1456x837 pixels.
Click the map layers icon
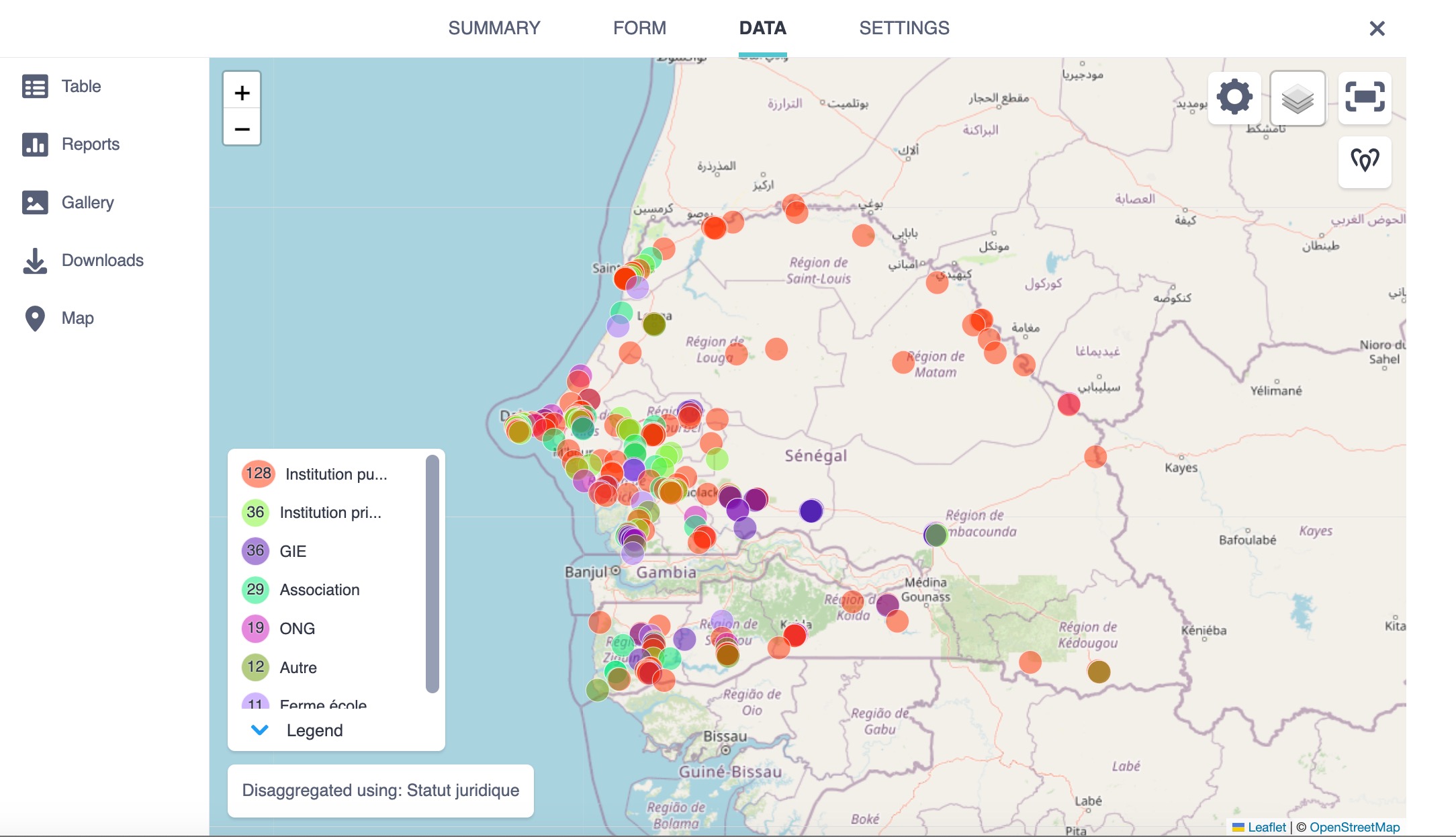click(x=1298, y=99)
